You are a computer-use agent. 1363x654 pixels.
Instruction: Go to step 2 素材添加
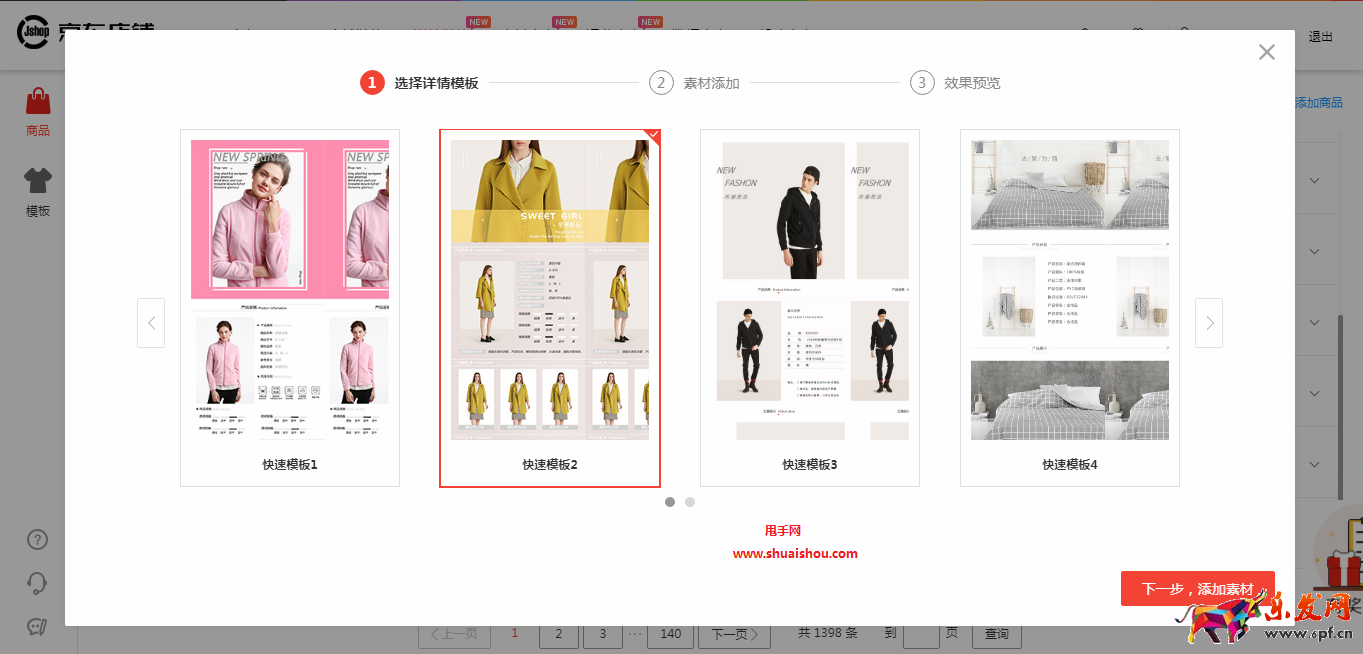(694, 83)
